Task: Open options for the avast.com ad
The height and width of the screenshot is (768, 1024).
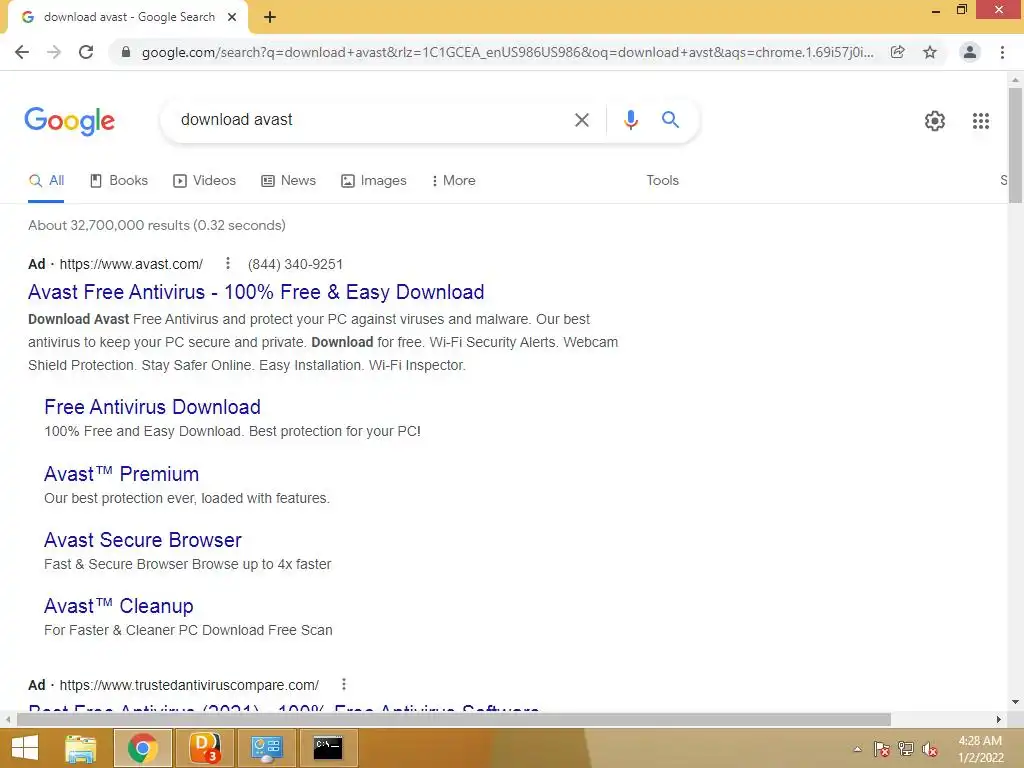Action: tap(227, 263)
